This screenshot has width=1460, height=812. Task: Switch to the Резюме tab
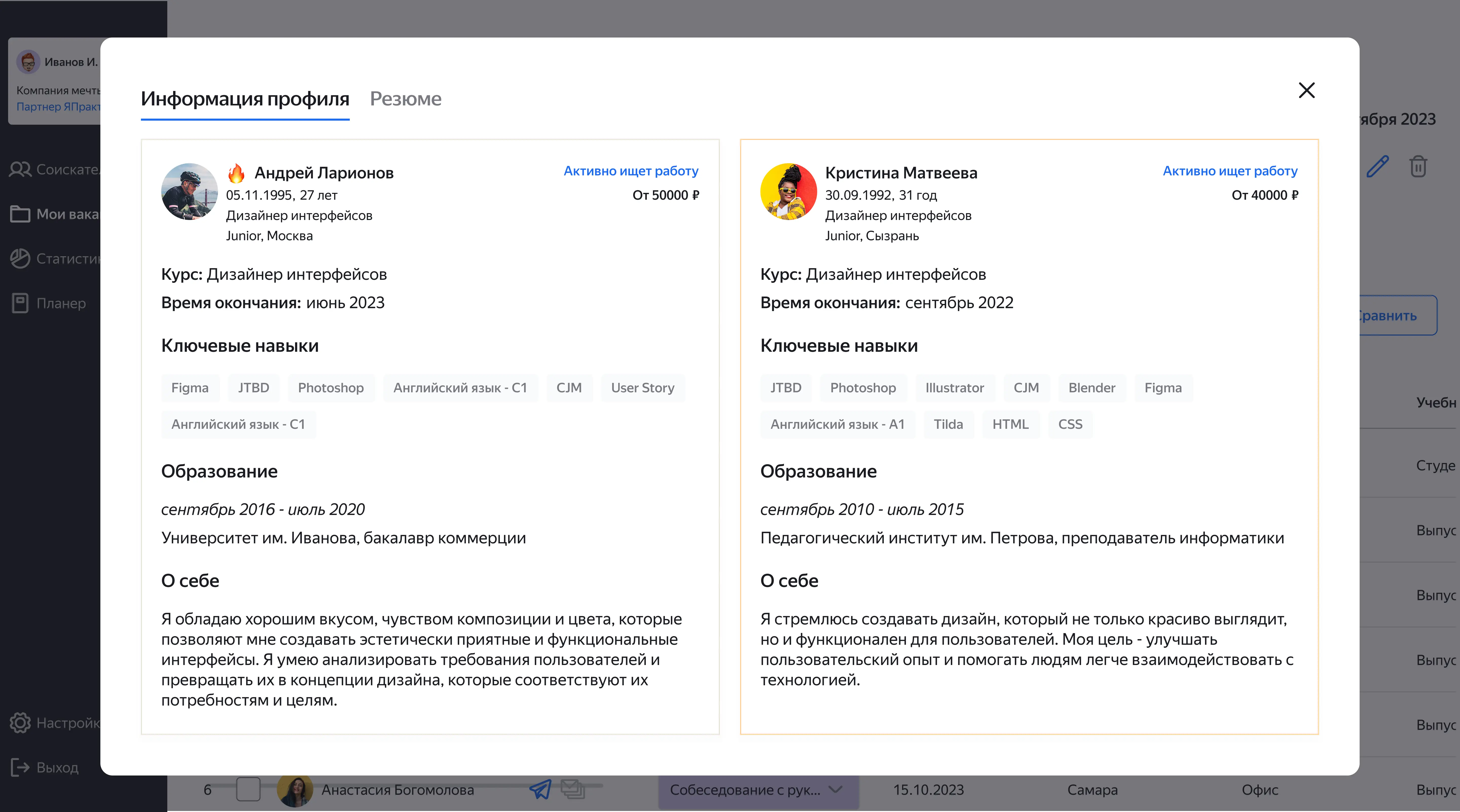[x=405, y=99]
